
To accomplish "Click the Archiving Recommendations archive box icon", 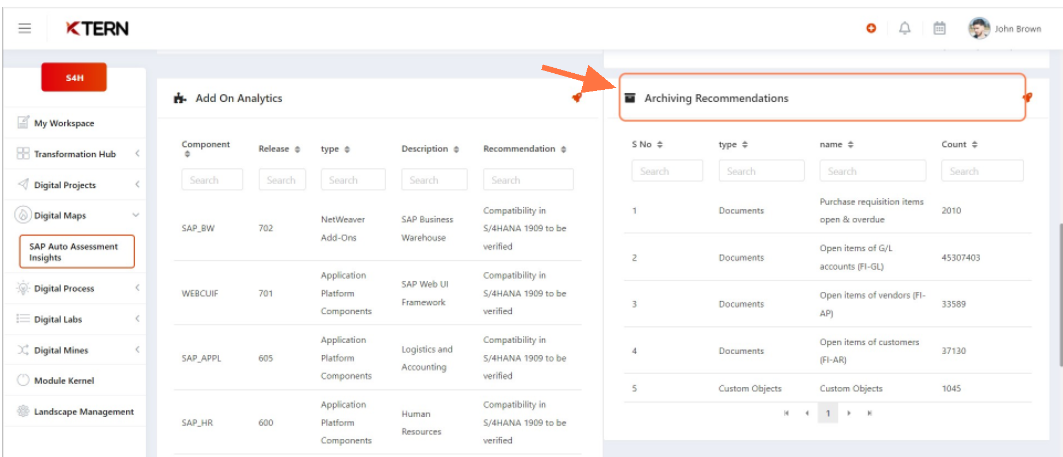I will [x=630, y=98].
